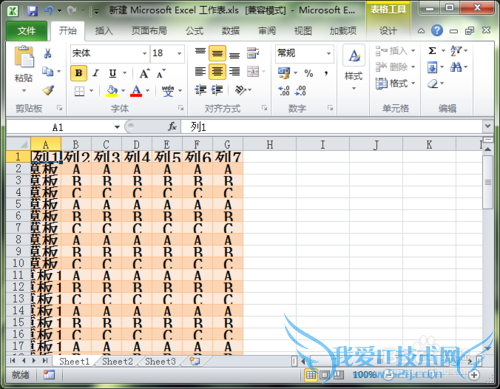Switch to the Page Layout tab

[x=149, y=31]
